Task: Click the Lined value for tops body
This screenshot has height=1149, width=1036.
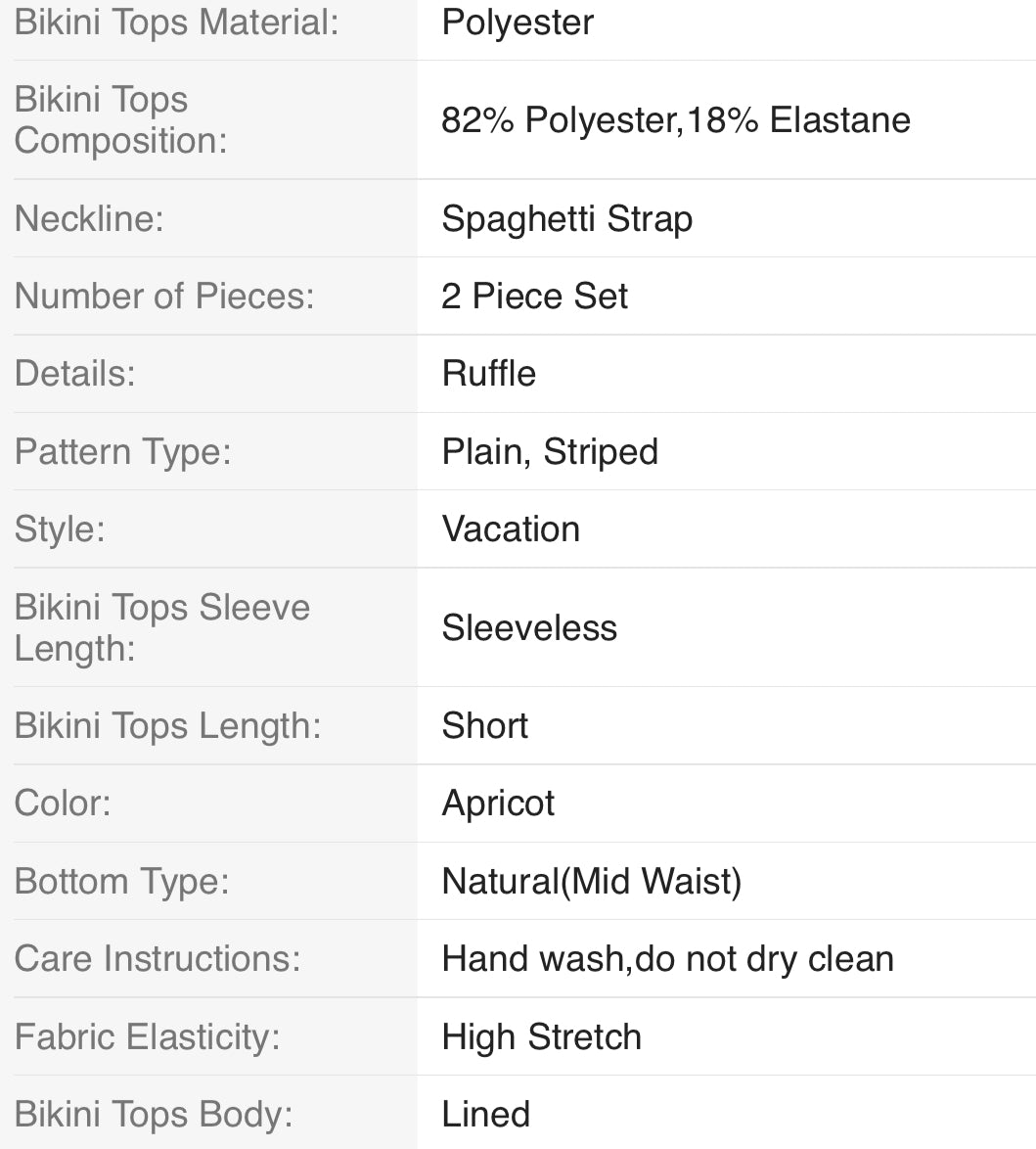Action: 486,1115
